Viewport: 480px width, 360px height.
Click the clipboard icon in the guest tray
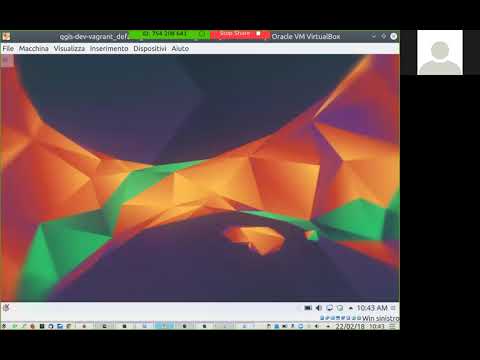pyautogui.click(x=340, y=308)
